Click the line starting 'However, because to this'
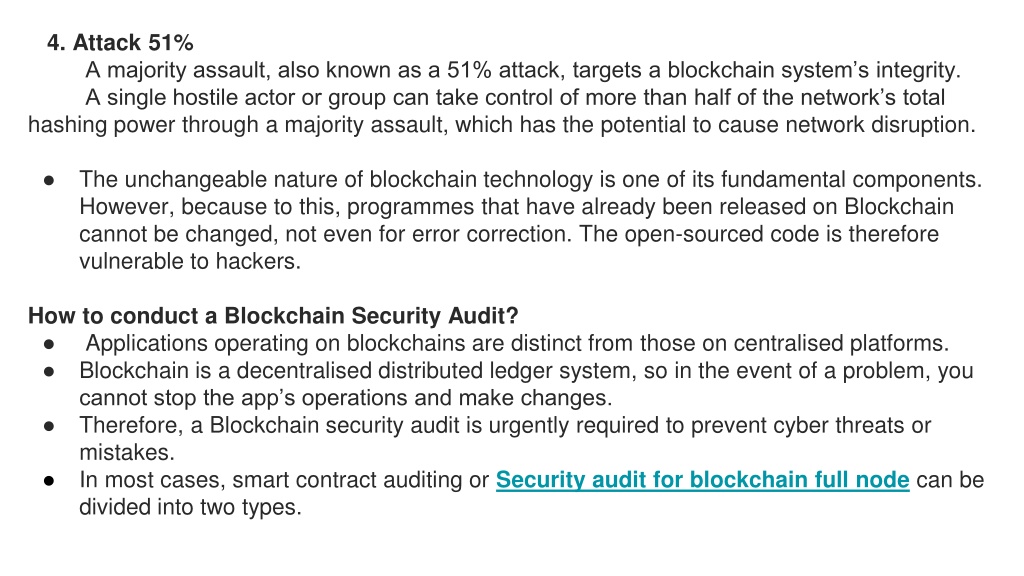Screen dimensions: 1024x576 click(x=517, y=207)
